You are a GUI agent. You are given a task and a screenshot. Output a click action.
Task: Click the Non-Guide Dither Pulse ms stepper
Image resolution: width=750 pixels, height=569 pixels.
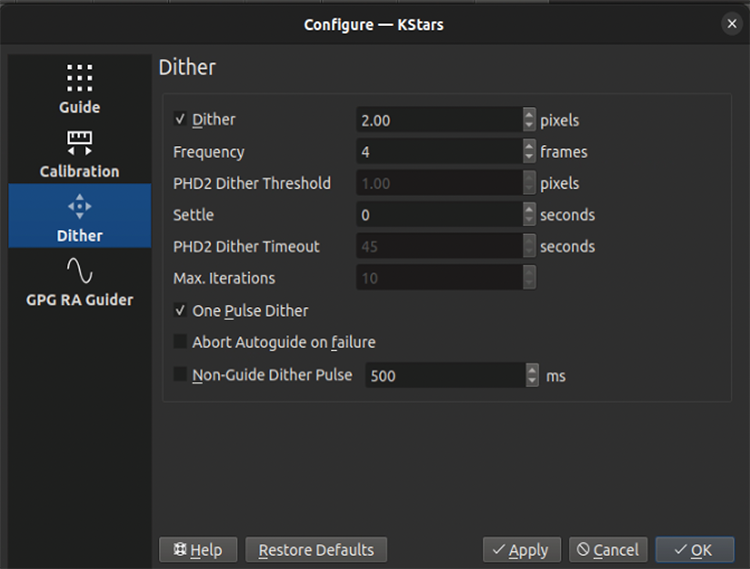(533, 376)
